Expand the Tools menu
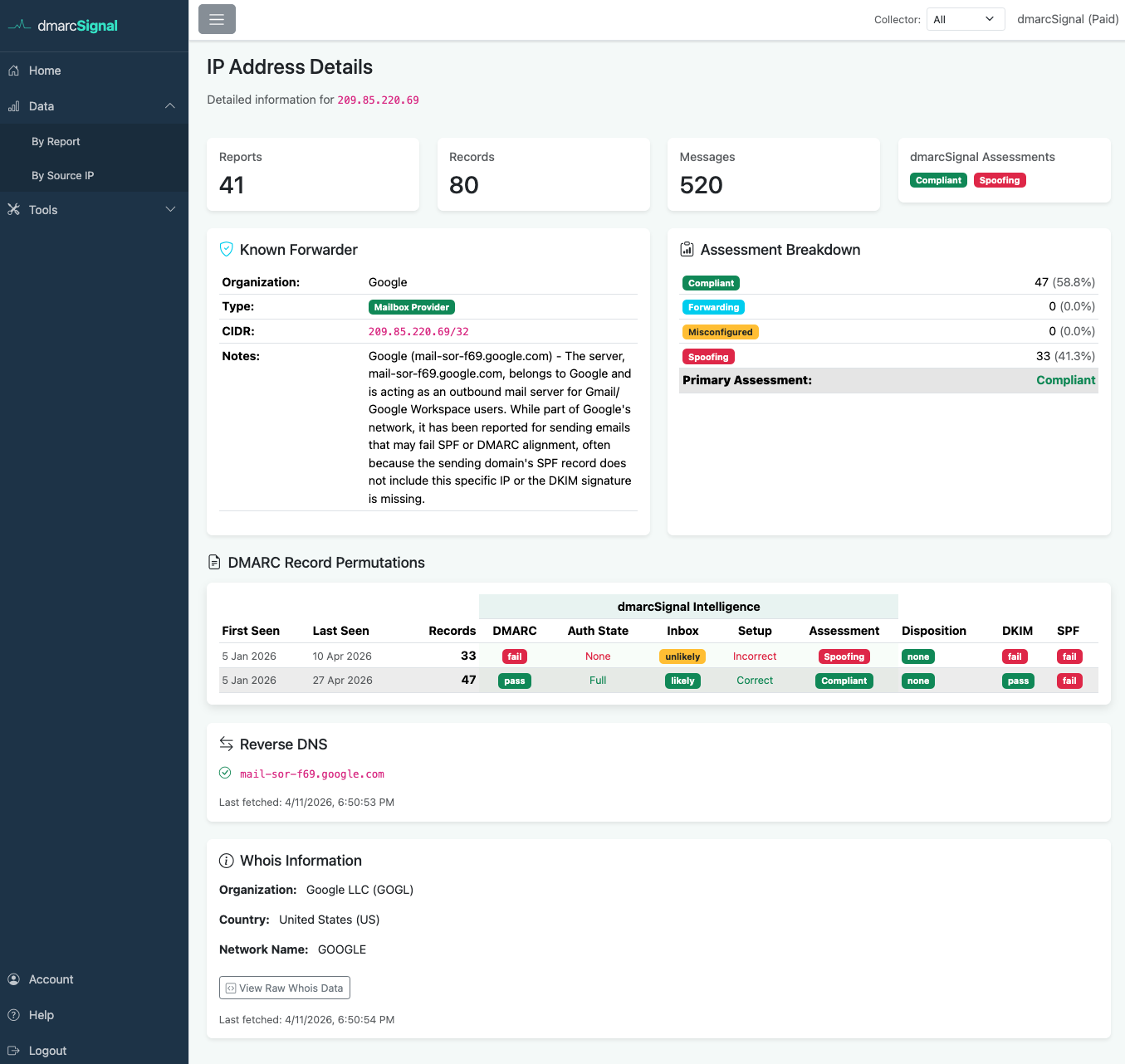1125x1064 pixels. (94, 210)
